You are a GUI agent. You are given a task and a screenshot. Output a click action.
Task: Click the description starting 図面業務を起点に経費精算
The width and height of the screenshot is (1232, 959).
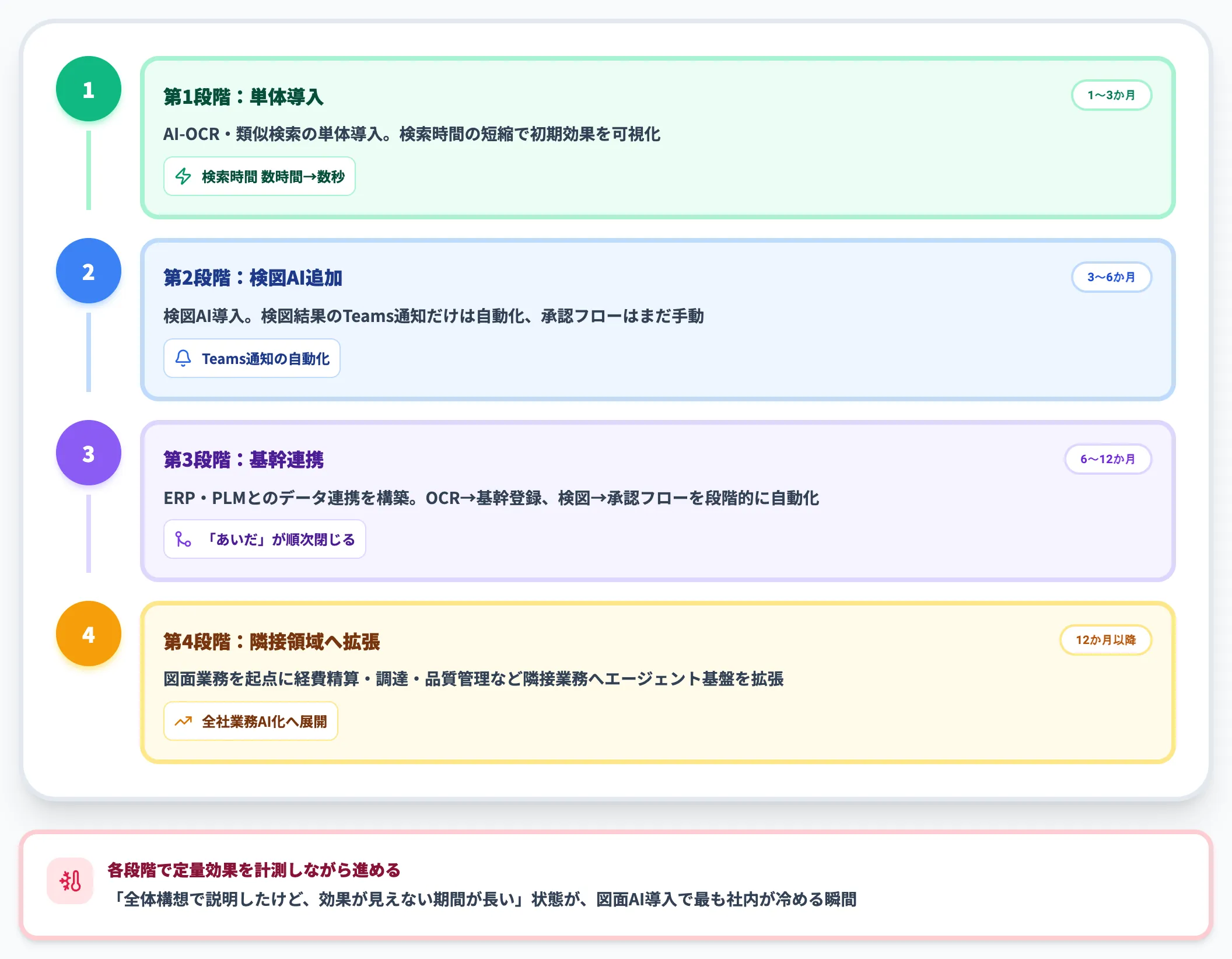pos(473,678)
